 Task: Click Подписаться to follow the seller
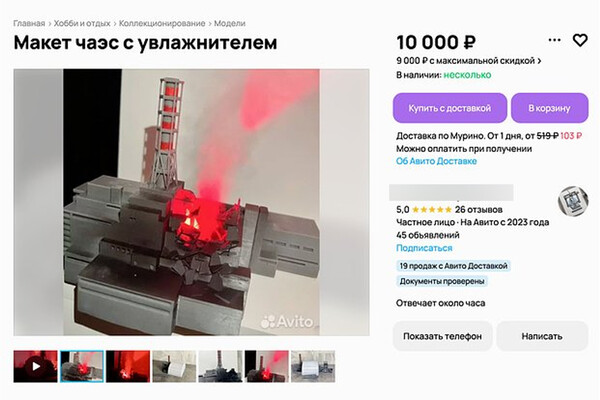(424, 248)
